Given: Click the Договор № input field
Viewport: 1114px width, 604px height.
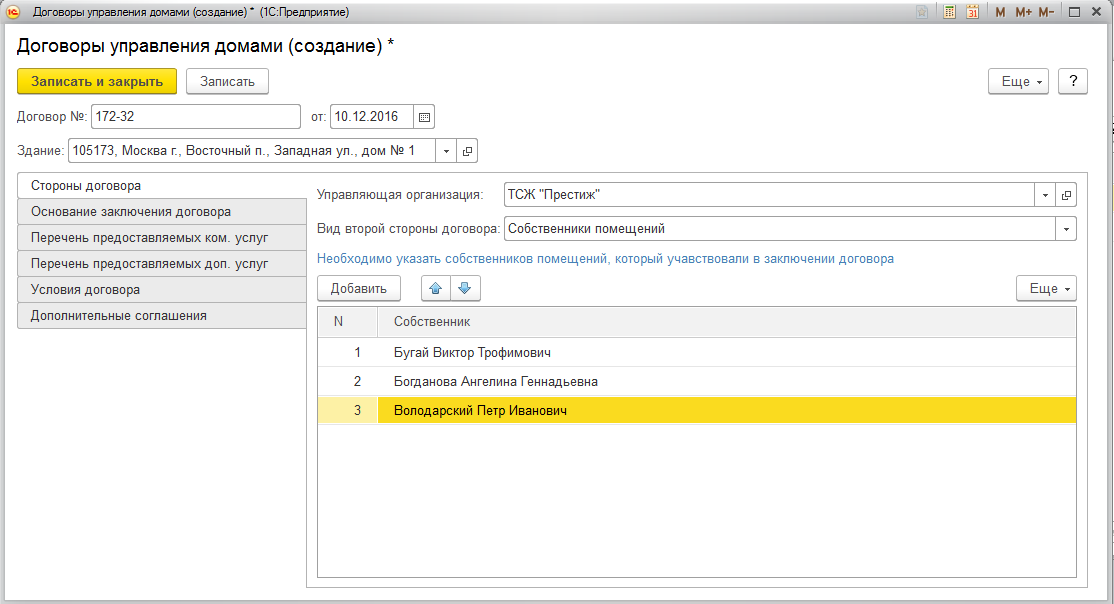Looking at the screenshot, I should click(x=195, y=117).
